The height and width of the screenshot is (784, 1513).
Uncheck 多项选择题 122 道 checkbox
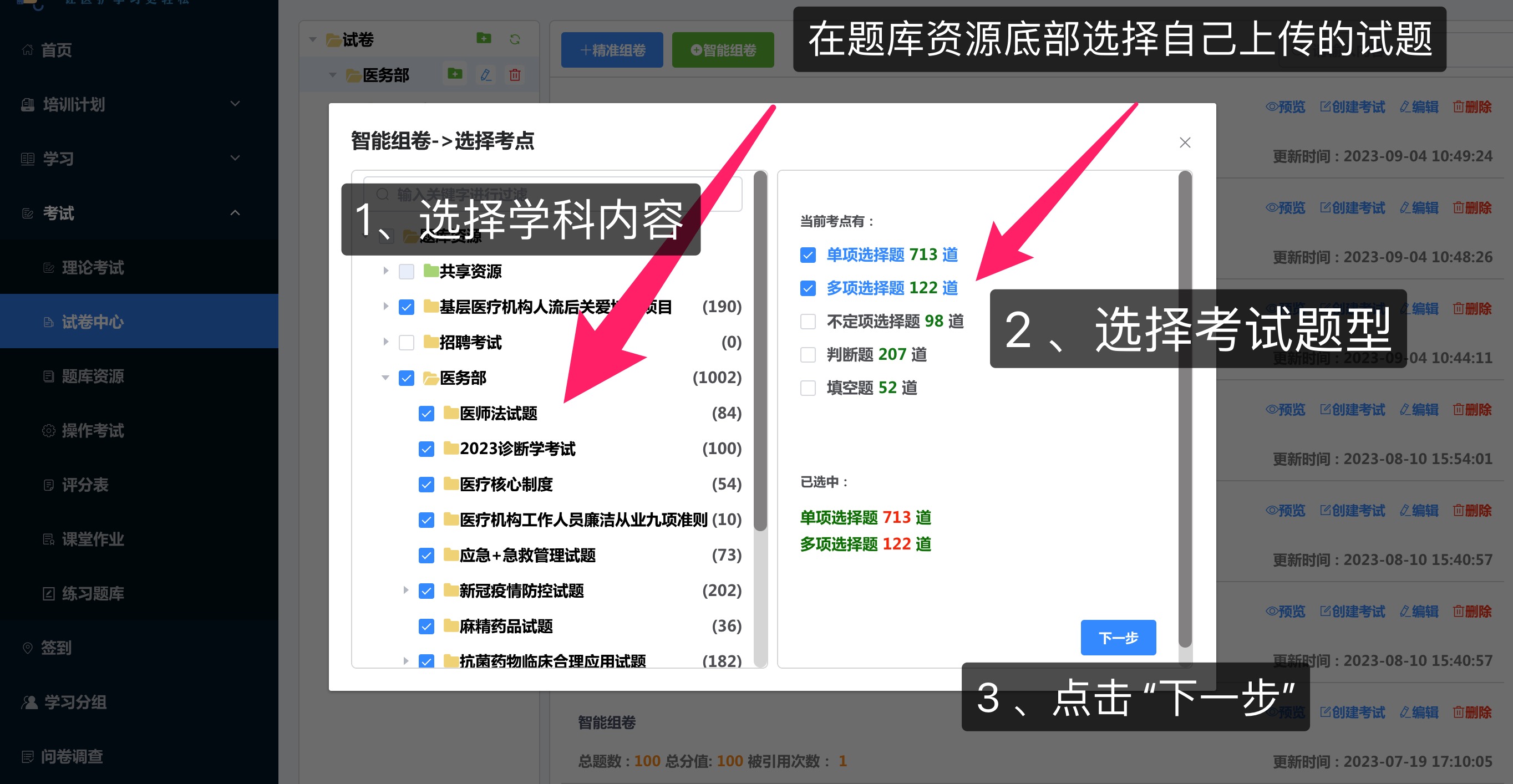point(808,288)
